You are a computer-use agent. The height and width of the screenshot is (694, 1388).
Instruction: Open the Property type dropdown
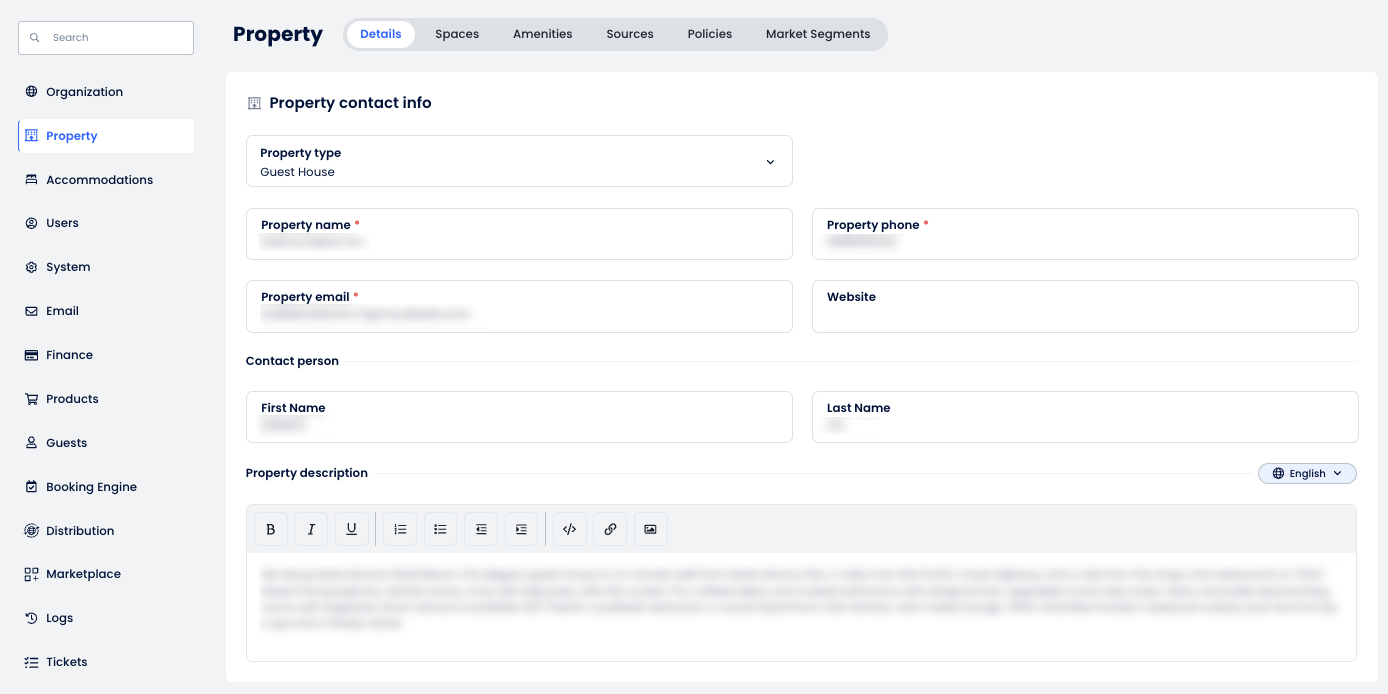click(x=519, y=161)
